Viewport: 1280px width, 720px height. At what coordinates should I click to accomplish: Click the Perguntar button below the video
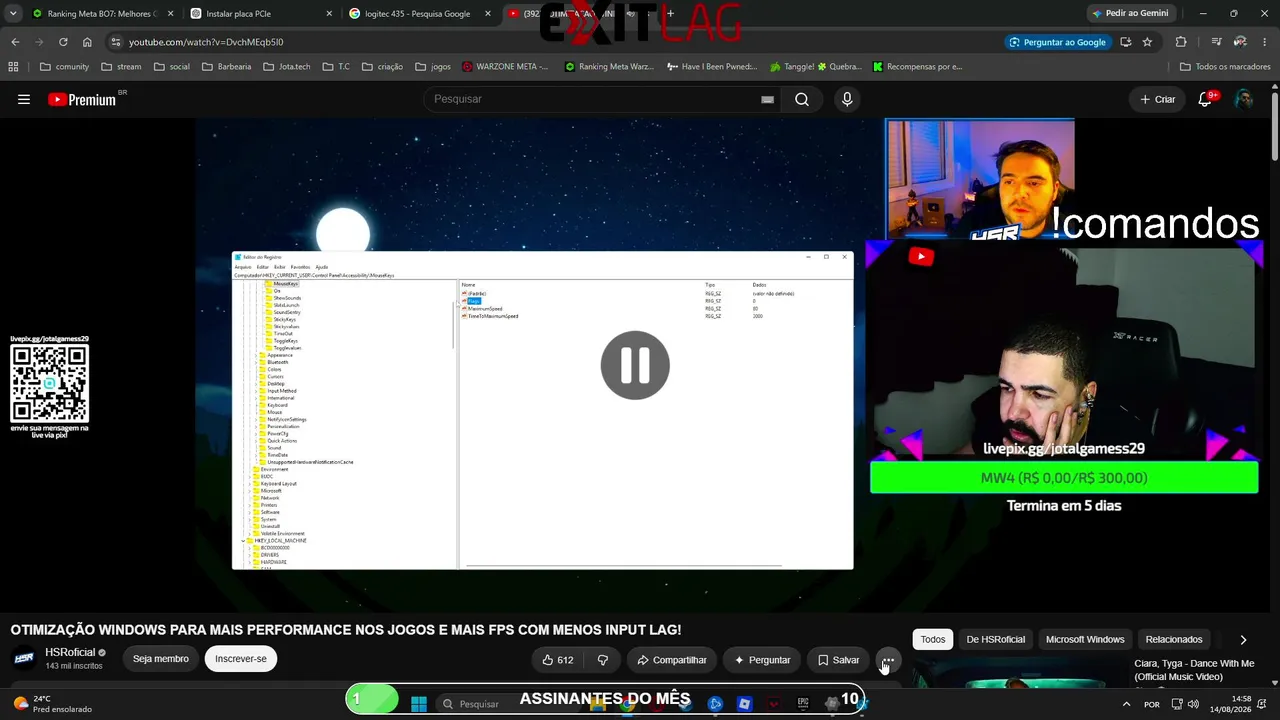click(x=762, y=660)
